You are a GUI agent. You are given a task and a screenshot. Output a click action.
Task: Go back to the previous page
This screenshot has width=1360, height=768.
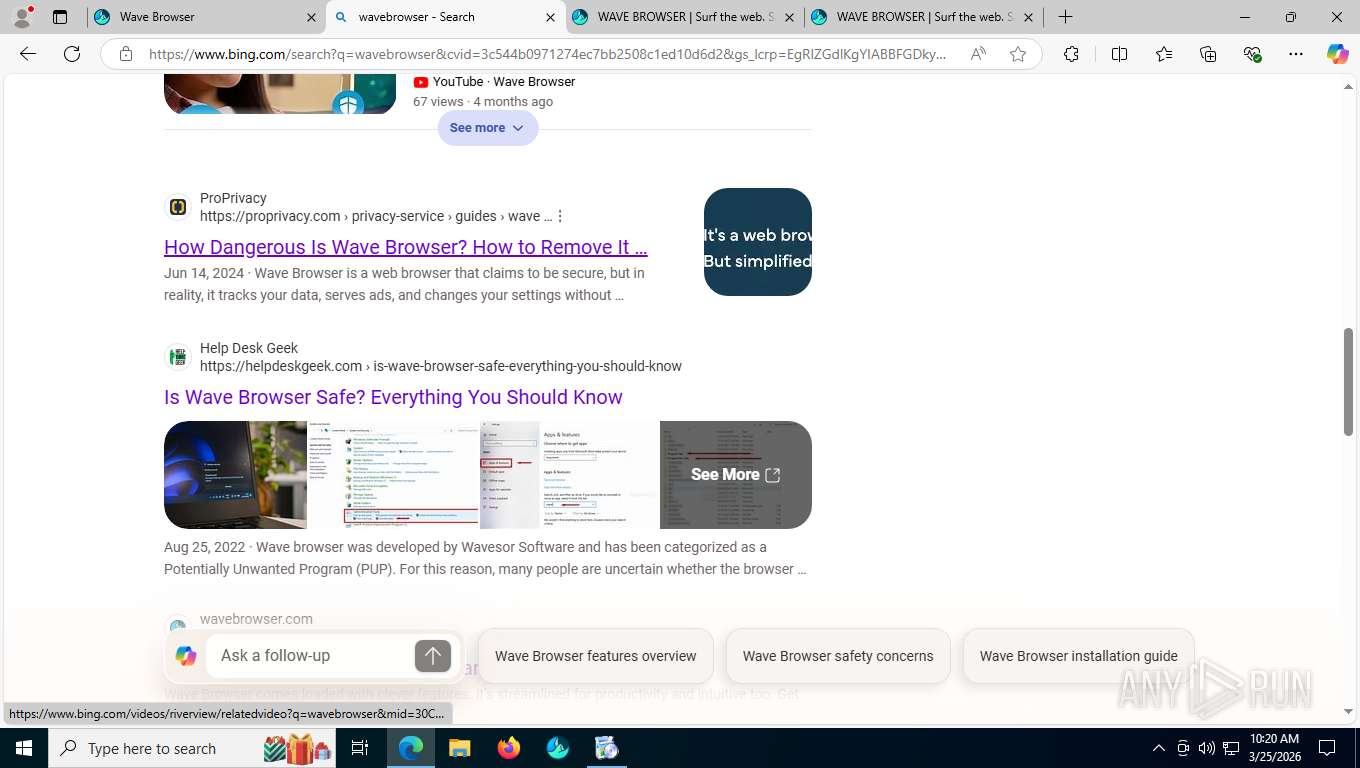pyautogui.click(x=28, y=54)
